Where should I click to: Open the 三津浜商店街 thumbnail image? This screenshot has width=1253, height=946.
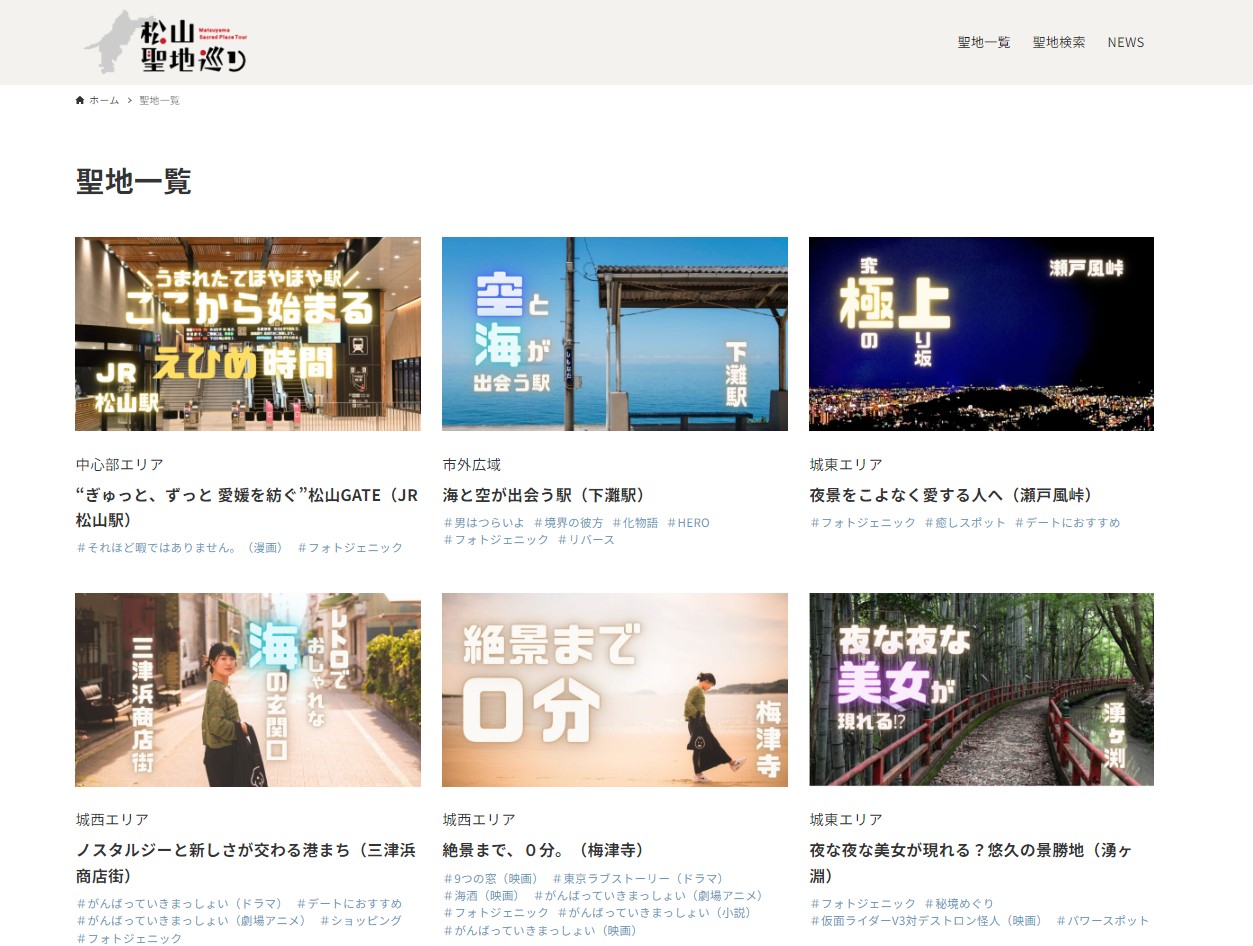[248, 690]
